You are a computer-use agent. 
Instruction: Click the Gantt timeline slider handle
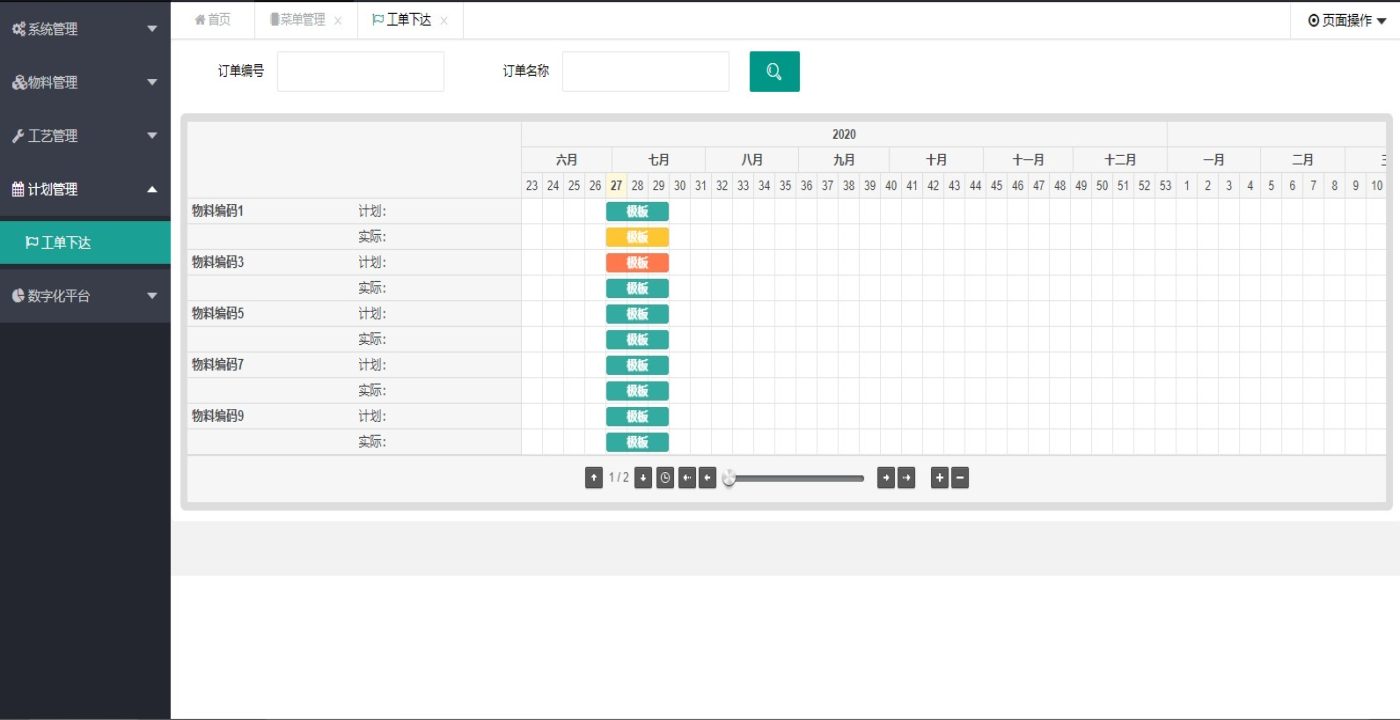coord(729,478)
